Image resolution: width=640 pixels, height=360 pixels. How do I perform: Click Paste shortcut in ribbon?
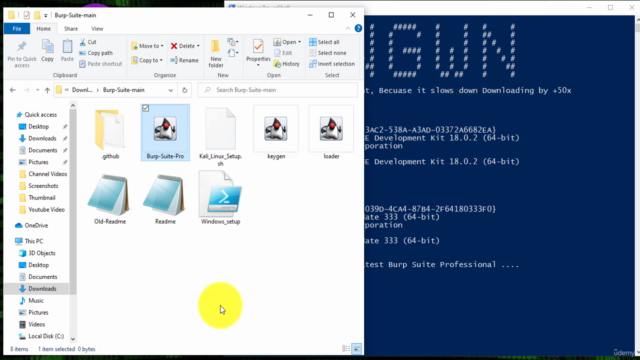coord(100,64)
